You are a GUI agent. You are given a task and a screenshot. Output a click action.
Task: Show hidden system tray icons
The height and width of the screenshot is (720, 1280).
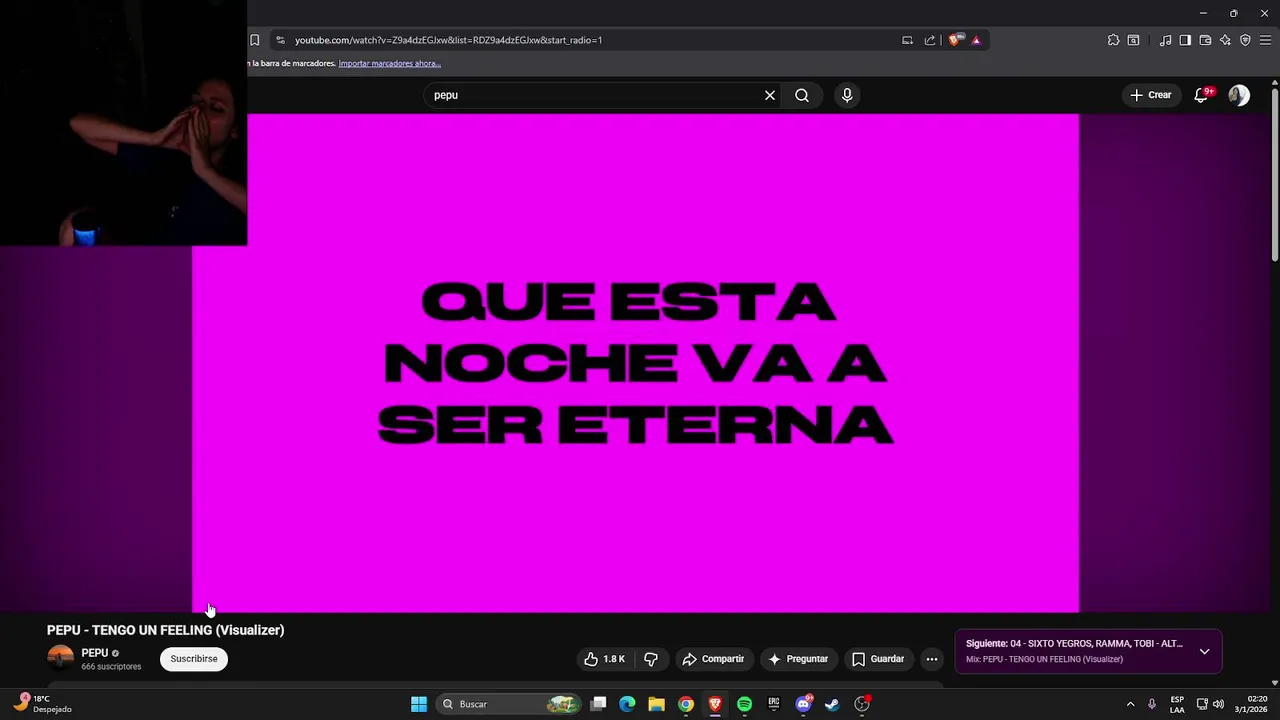[x=1131, y=704]
